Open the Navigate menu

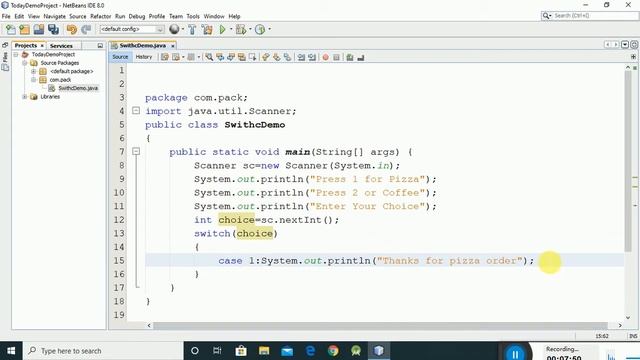pos(54,16)
